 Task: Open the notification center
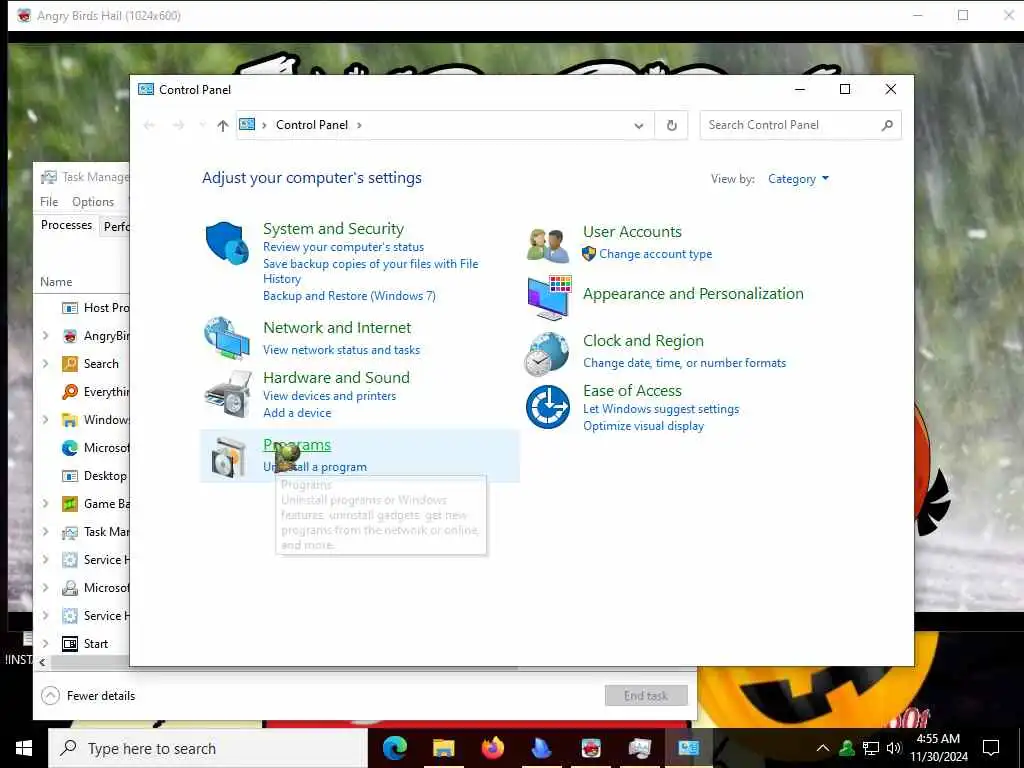click(x=991, y=748)
